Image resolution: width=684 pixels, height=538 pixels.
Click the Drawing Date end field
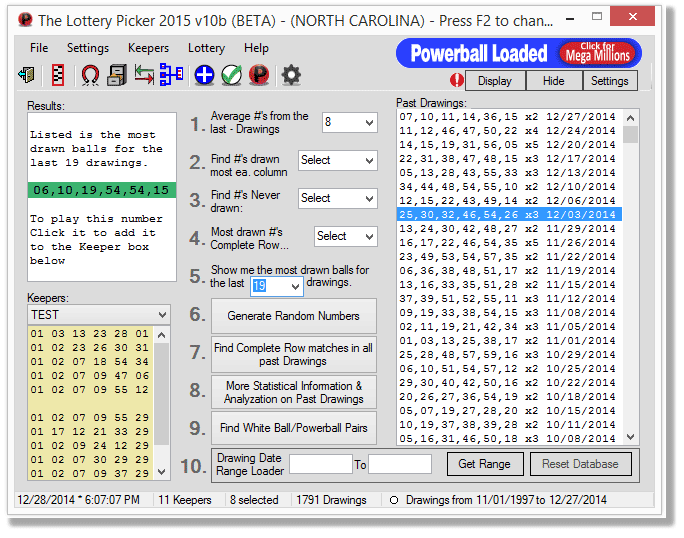click(x=400, y=464)
